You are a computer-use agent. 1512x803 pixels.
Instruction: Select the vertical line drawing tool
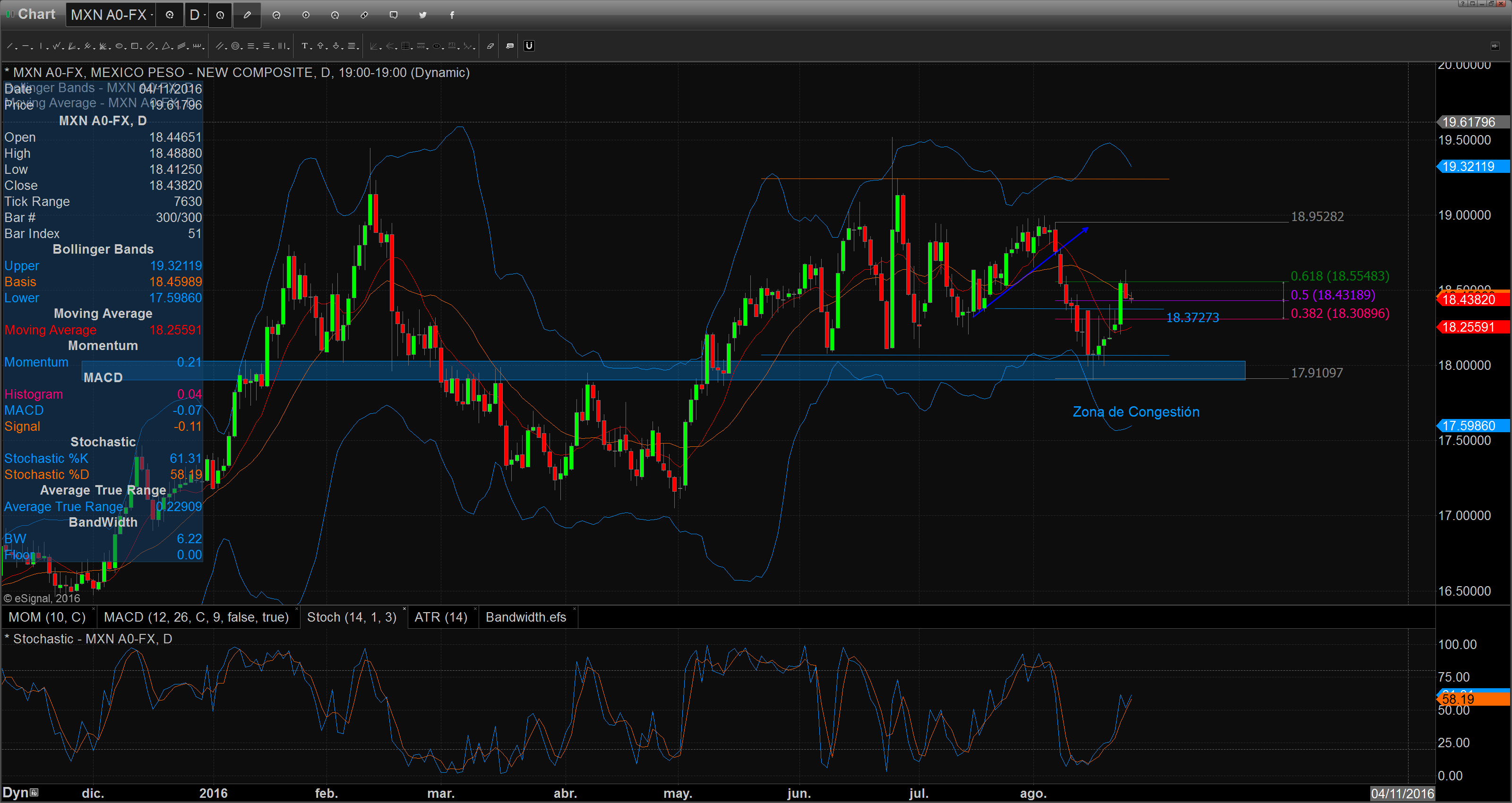click(x=41, y=46)
